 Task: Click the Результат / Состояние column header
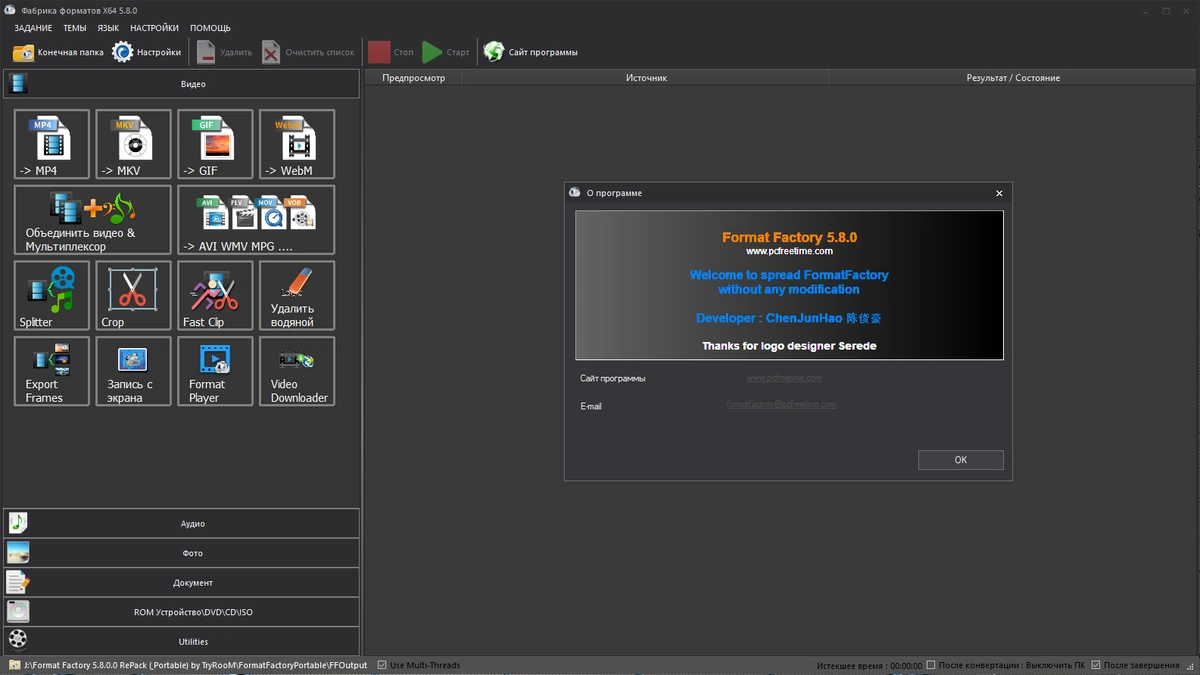coord(1013,77)
